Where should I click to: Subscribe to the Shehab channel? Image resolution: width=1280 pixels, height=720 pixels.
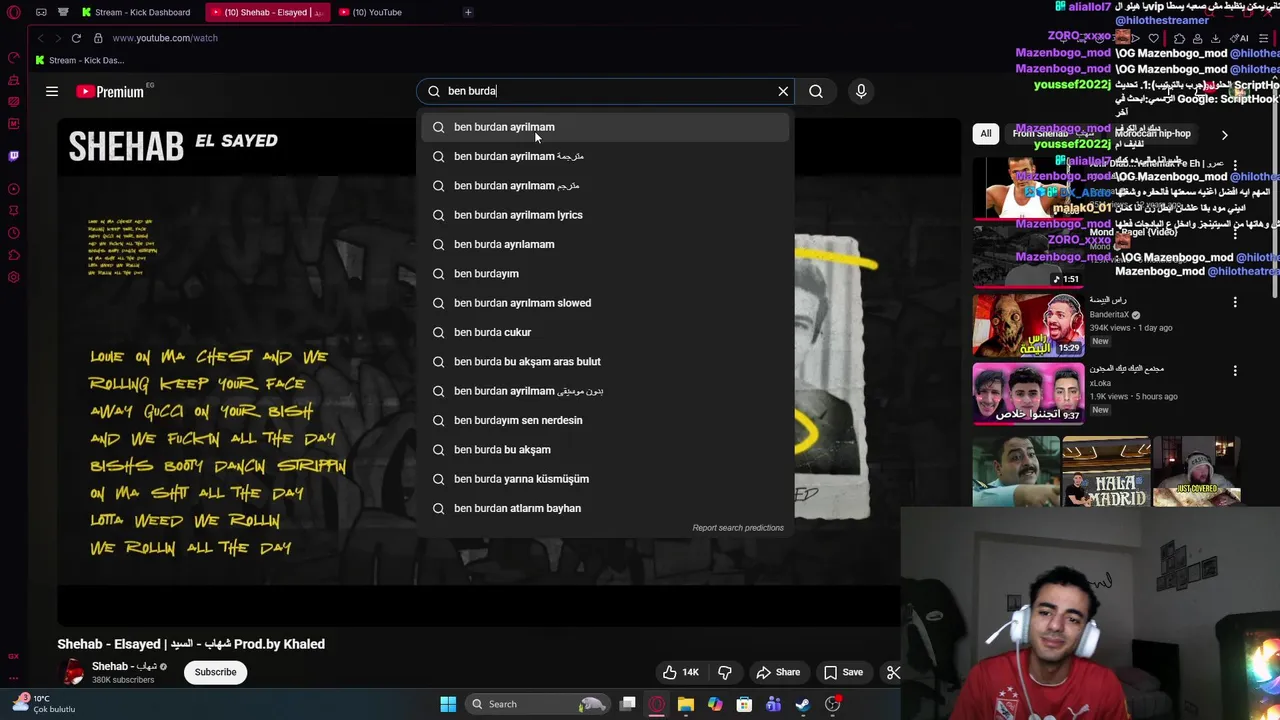(x=215, y=672)
